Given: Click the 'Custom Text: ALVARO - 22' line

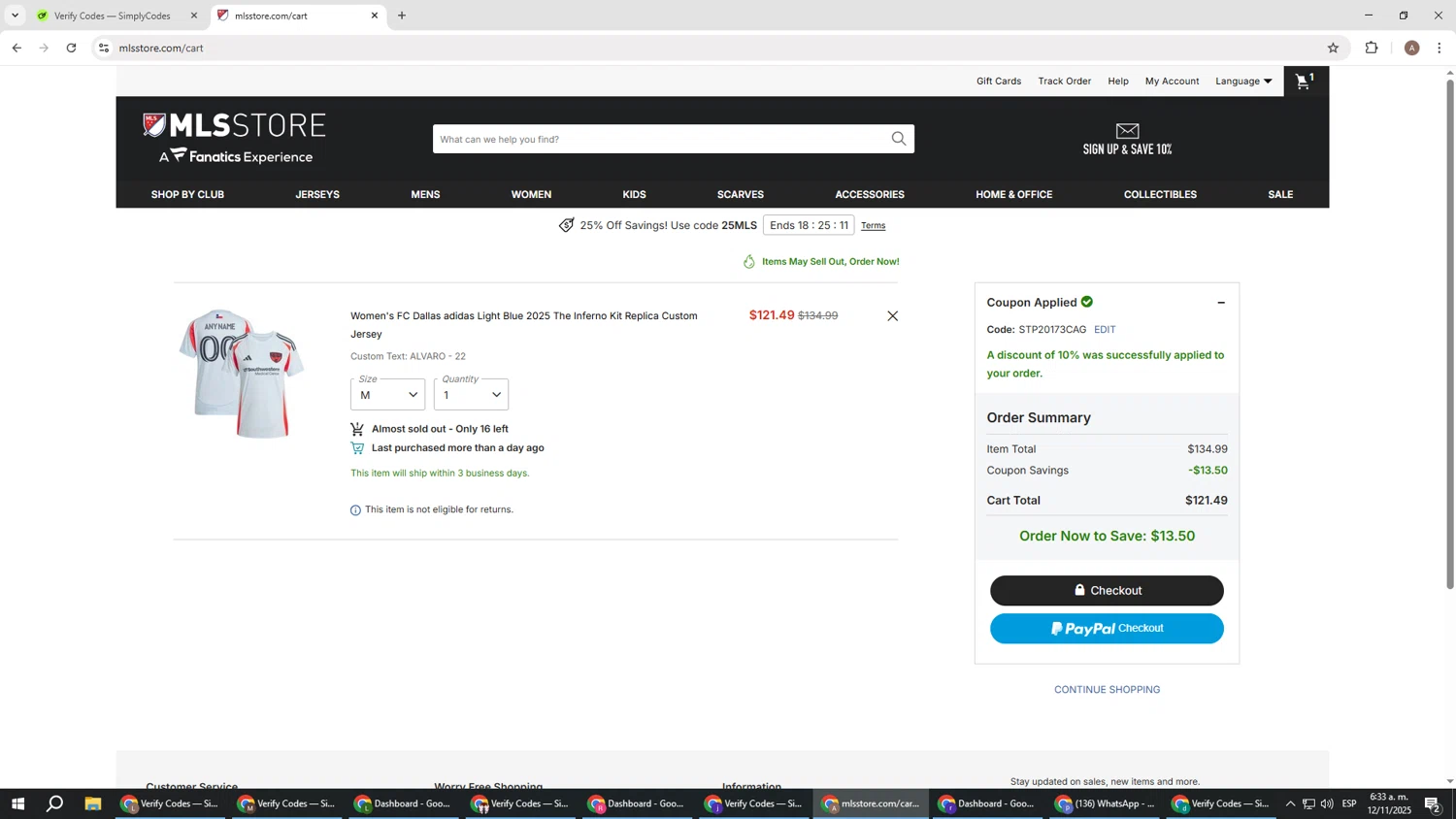Looking at the screenshot, I should coord(408,357).
